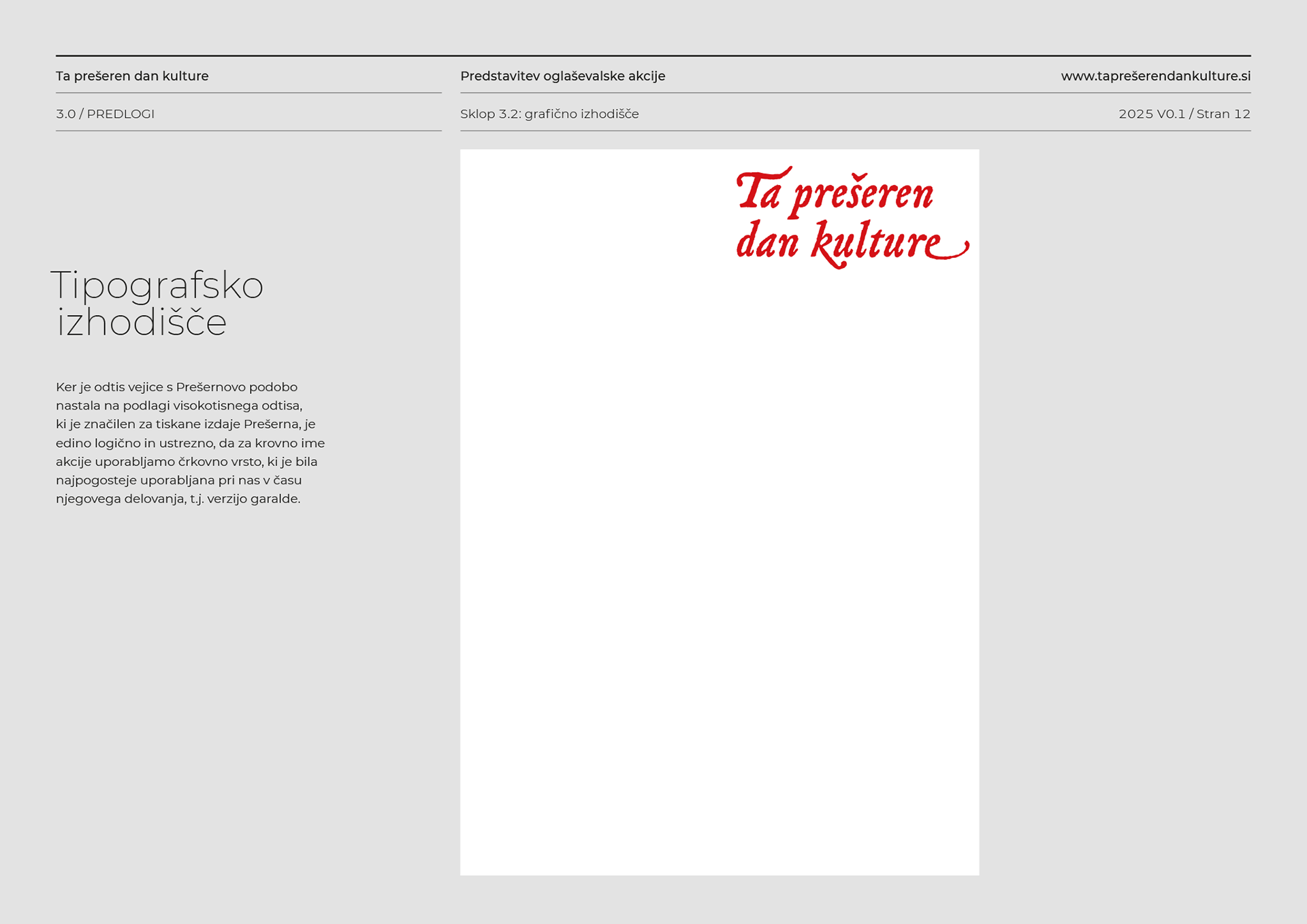The height and width of the screenshot is (924, 1307).
Task: Click 'Sklop 3.2: grafično izhodišče' subtitle
Action: coord(549,114)
